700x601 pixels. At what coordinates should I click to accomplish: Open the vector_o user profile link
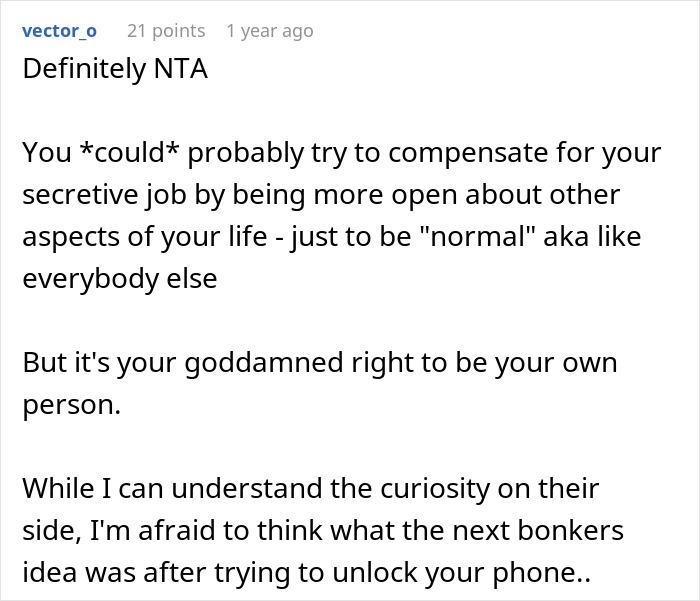(x=59, y=31)
